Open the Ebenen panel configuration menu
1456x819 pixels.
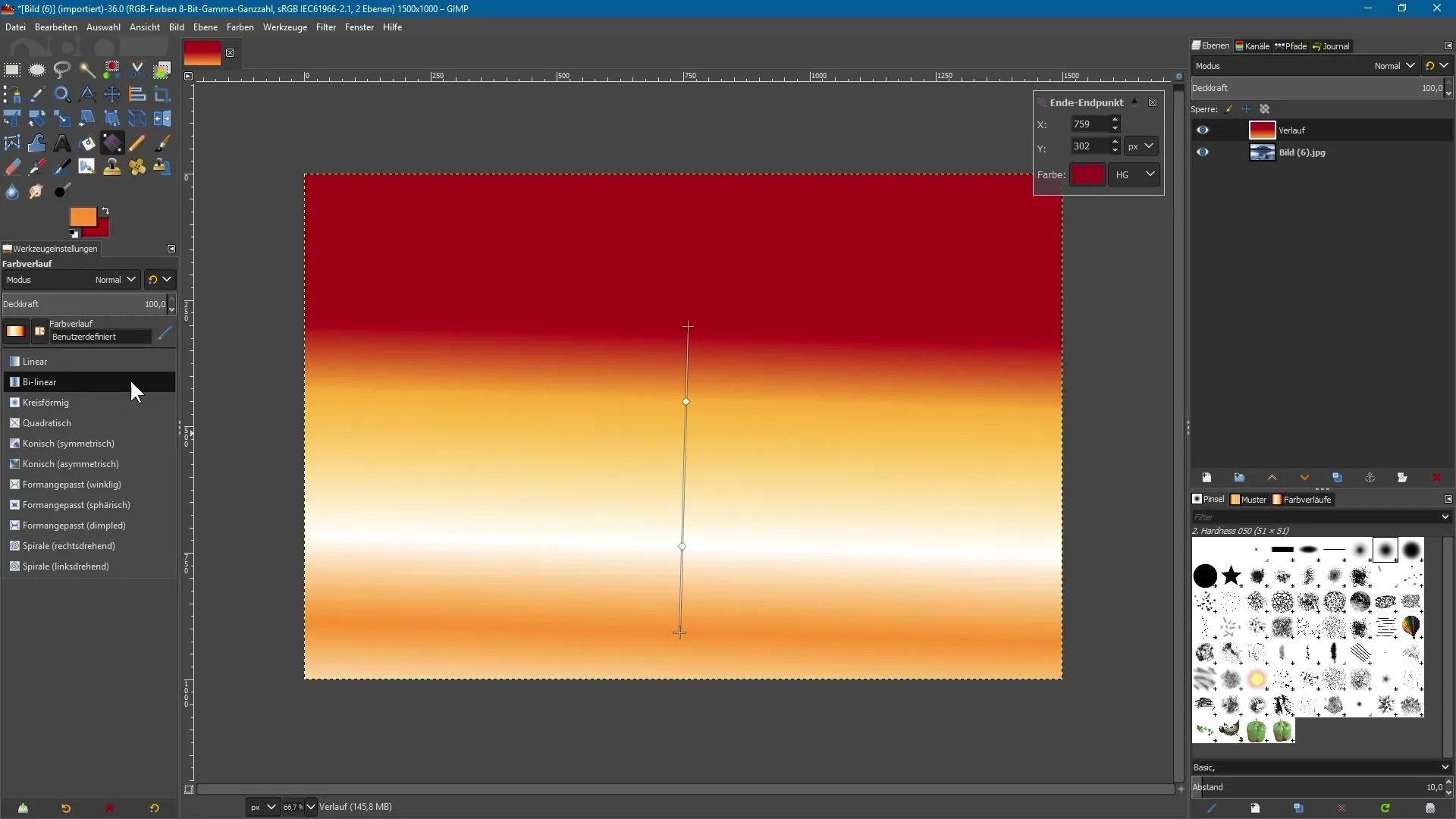(x=1448, y=46)
